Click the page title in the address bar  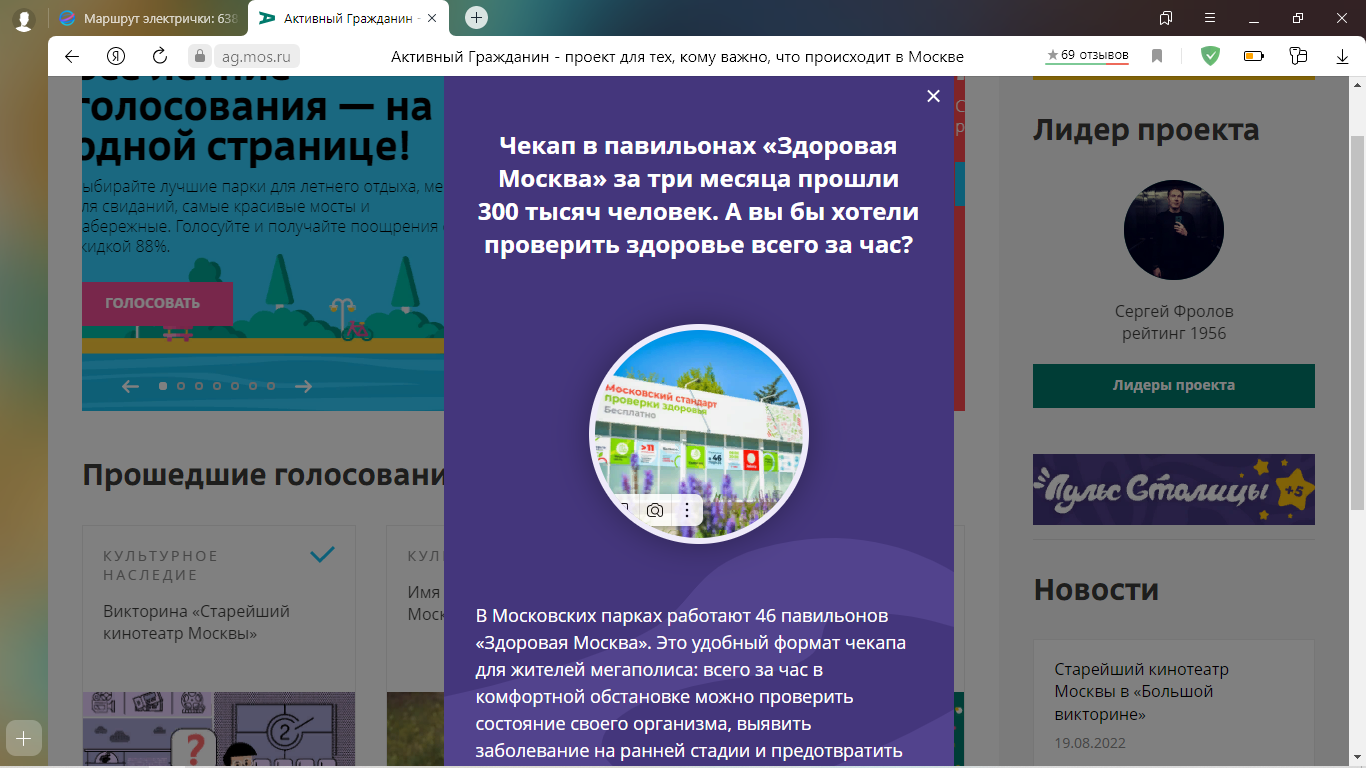click(677, 57)
